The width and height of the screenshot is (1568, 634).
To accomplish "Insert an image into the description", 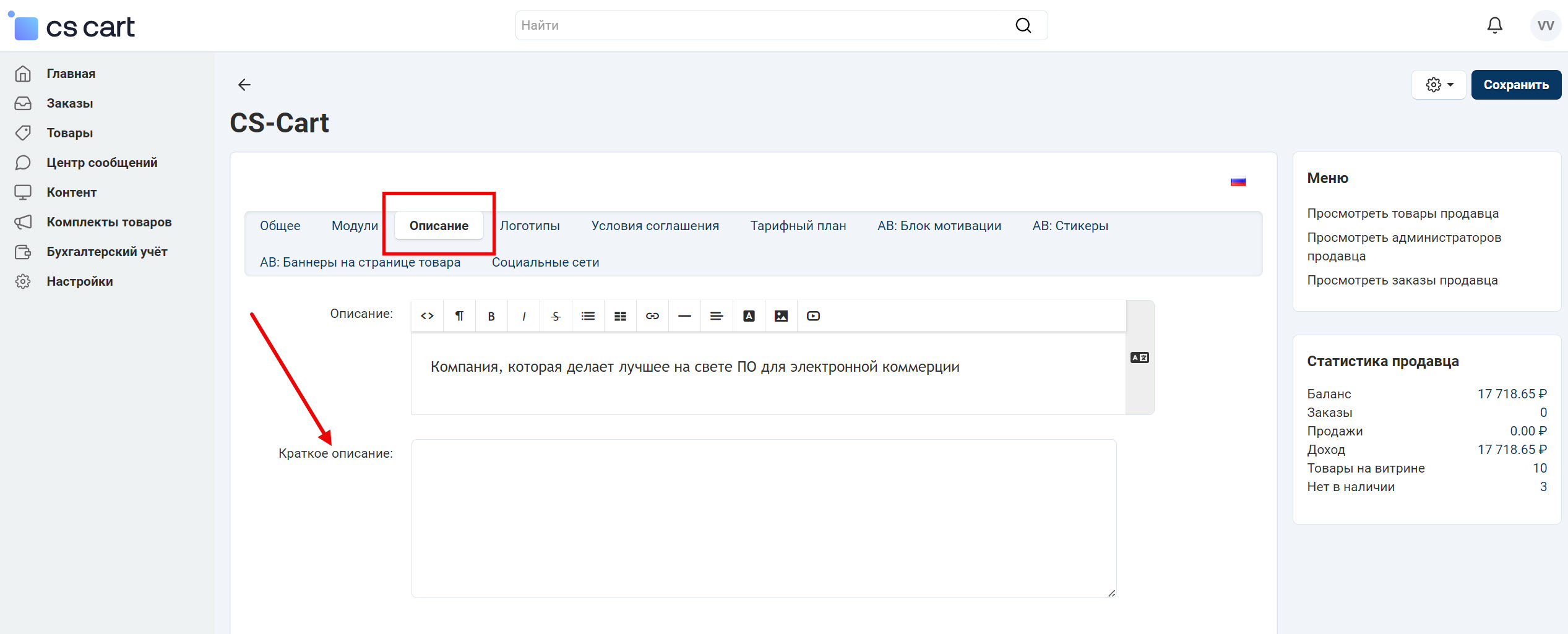I will [780, 315].
